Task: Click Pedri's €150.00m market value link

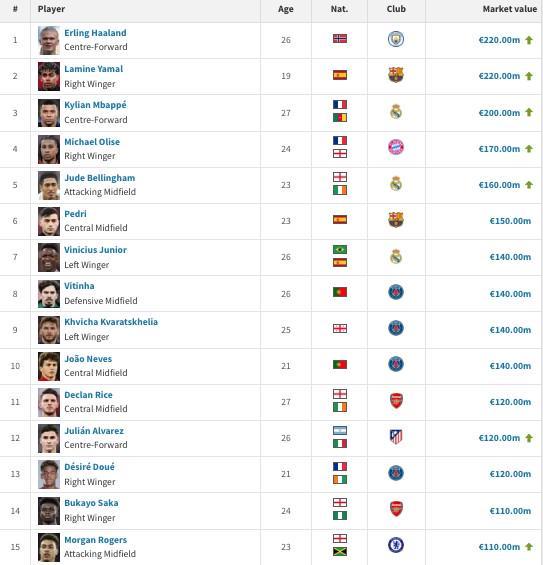Action: pos(510,221)
